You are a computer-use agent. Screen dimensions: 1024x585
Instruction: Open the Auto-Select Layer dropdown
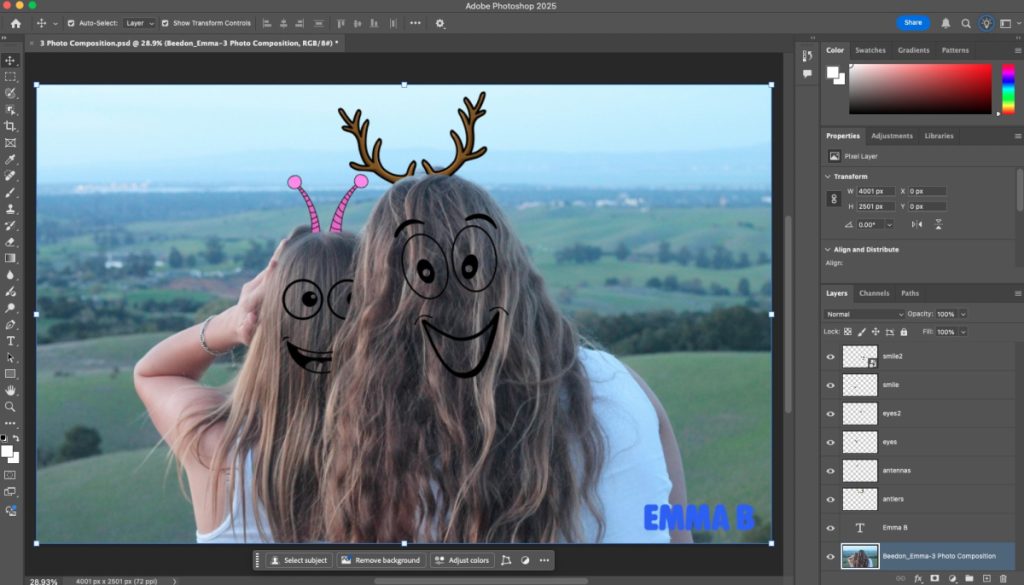tap(140, 23)
